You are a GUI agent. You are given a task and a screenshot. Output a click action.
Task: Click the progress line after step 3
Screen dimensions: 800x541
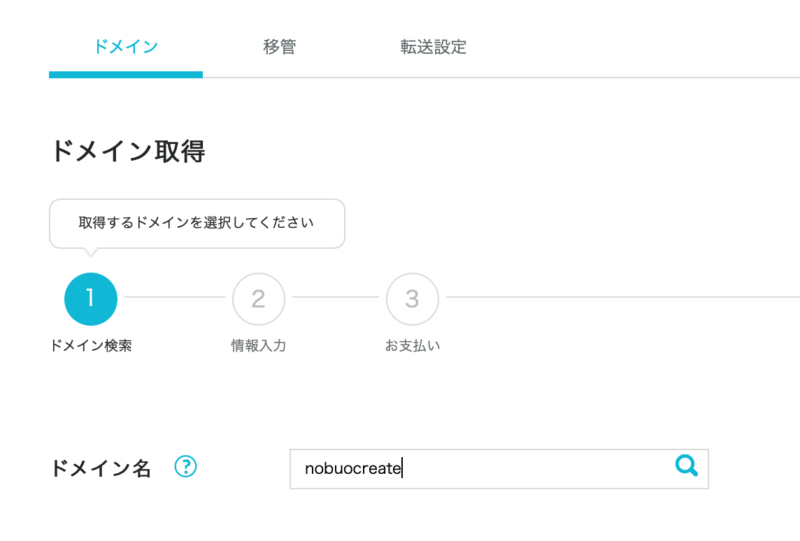(x=623, y=297)
